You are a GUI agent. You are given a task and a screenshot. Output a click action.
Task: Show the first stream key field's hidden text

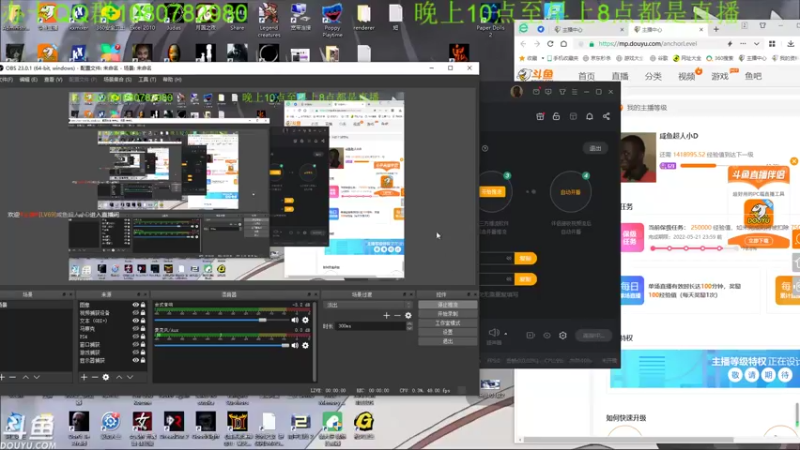[x=509, y=258]
